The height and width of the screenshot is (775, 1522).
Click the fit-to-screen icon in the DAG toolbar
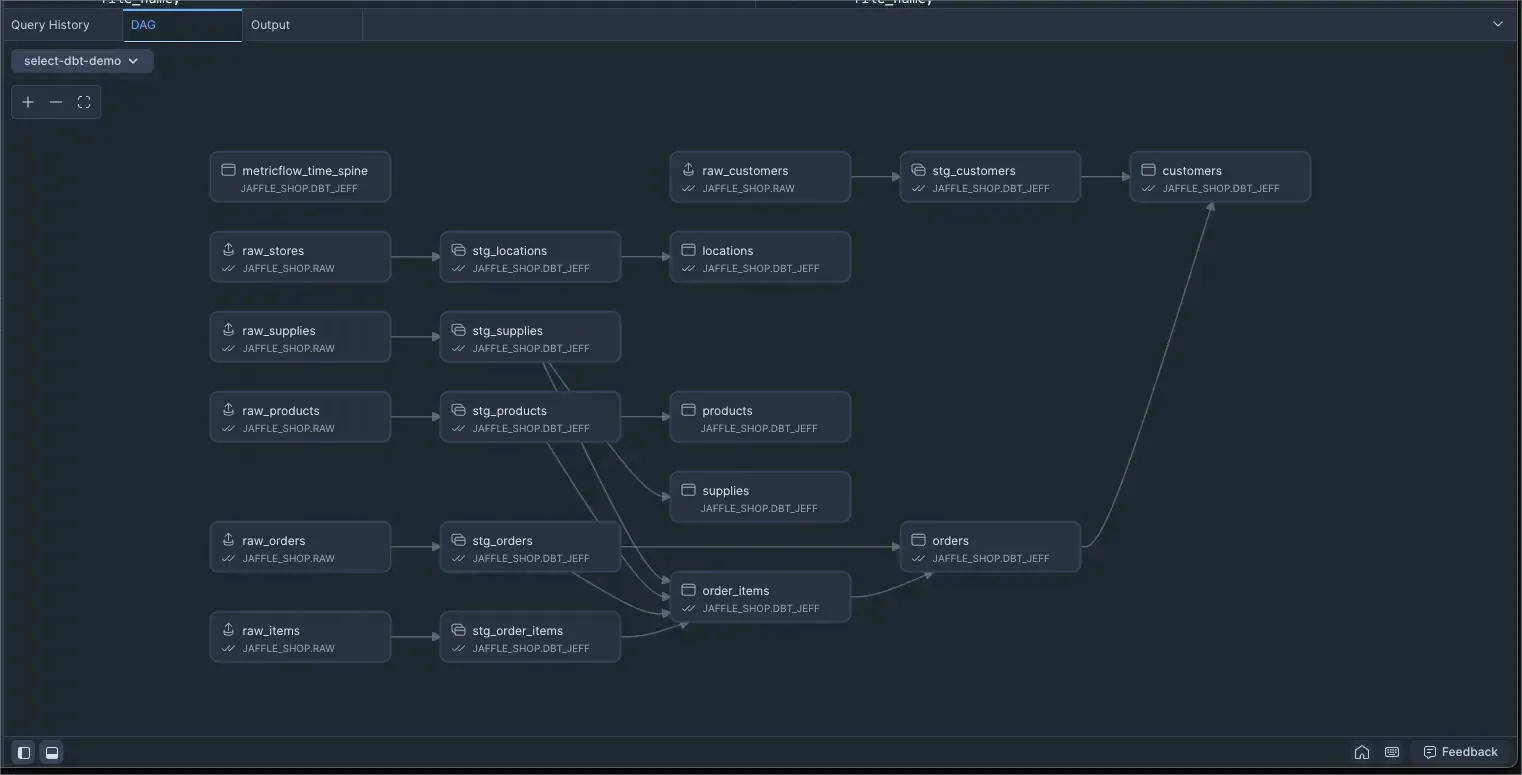tap(84, 101)
